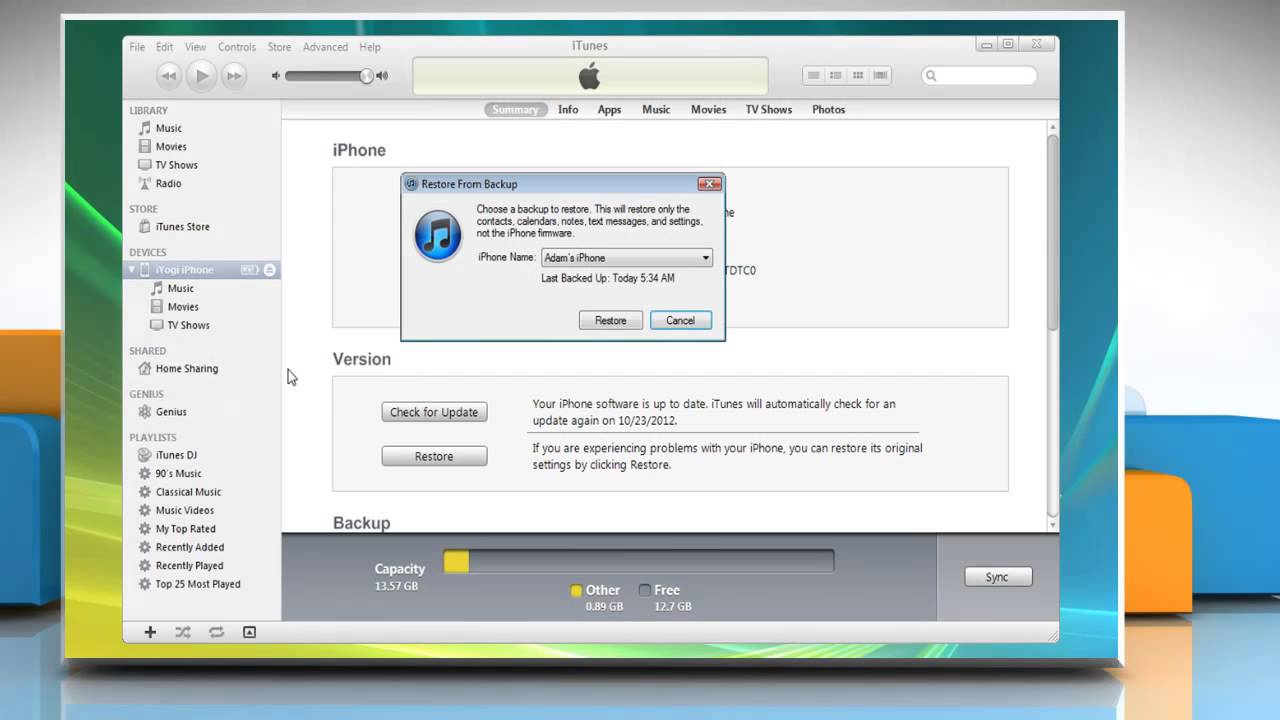Skip back with the rewind button
This screenshot has width=1280, height=720.
[169, 75]
